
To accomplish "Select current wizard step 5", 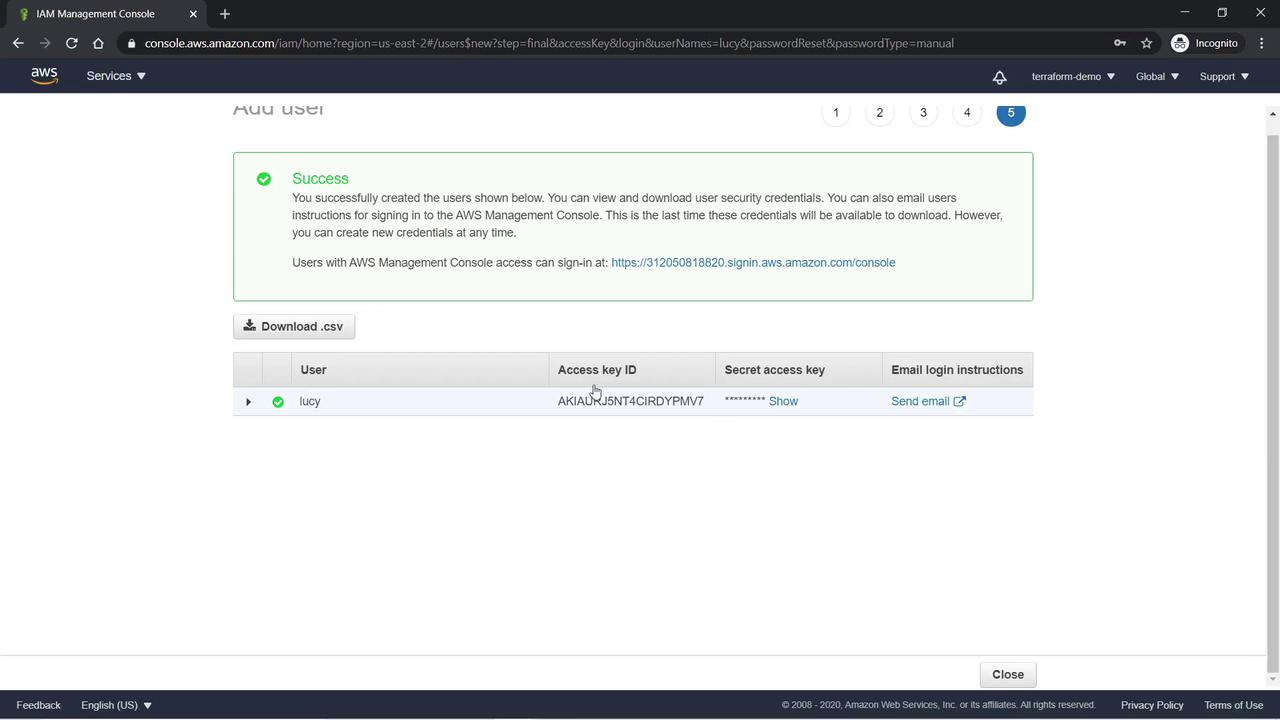I will [x=1011, y=113].
